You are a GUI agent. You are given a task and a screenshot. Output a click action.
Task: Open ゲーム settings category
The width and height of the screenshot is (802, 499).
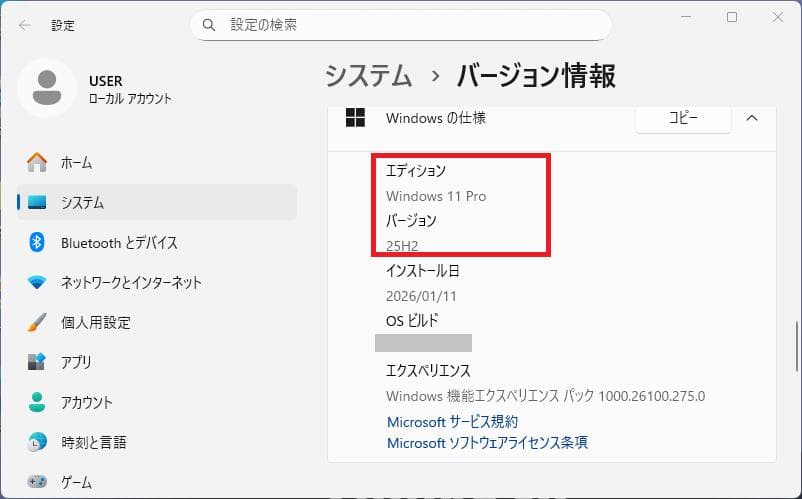(157, 482)
